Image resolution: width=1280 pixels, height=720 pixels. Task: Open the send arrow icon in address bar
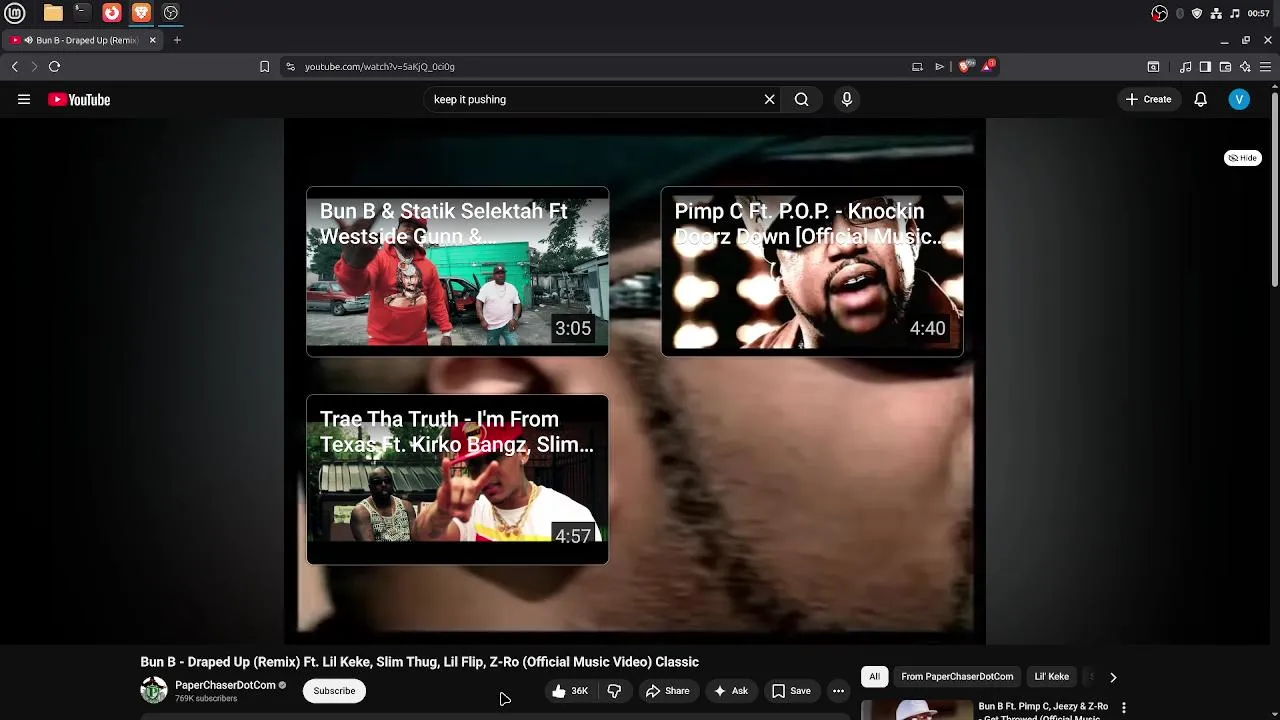pyautogui.click(x=939, y=66)
